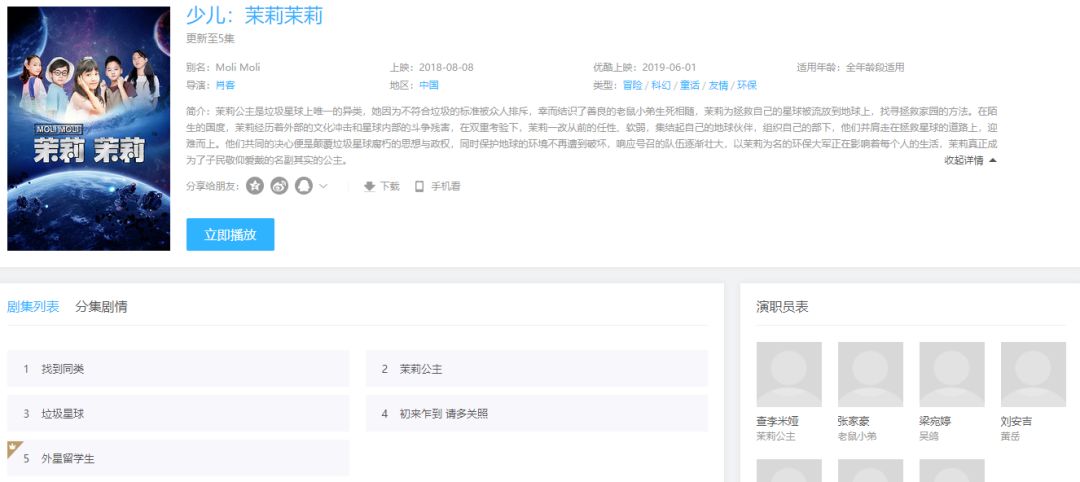Play episode 2 茉莉公主

(x=537, y=369)
